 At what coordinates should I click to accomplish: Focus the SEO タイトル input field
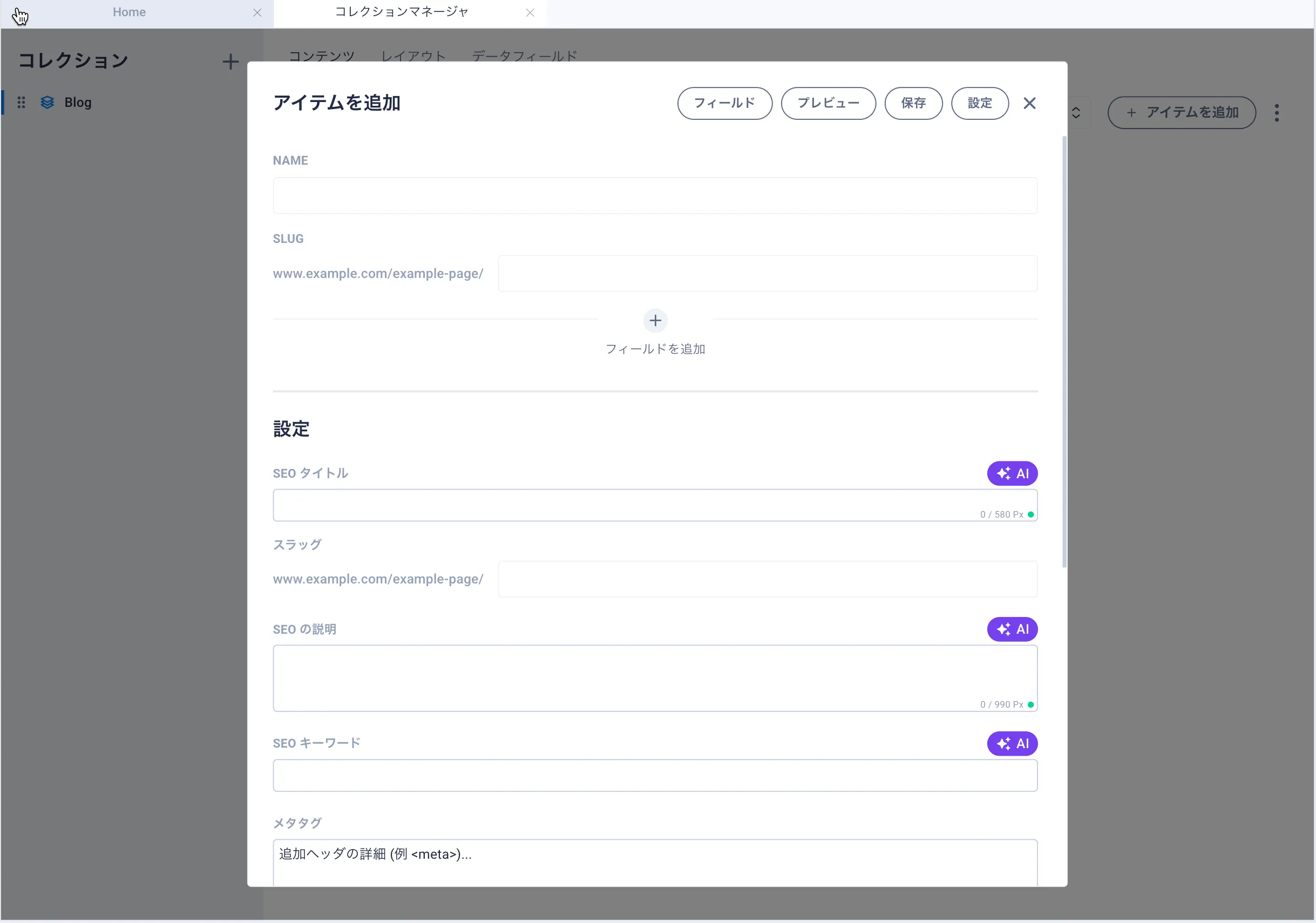coord(655,505)
